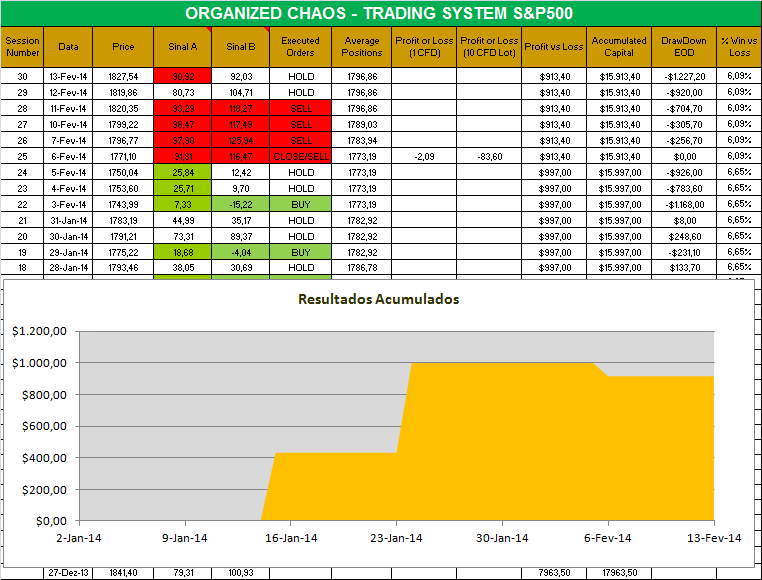
Task: Select BUY order for 29-Jan-14
Action: [300, 252]
